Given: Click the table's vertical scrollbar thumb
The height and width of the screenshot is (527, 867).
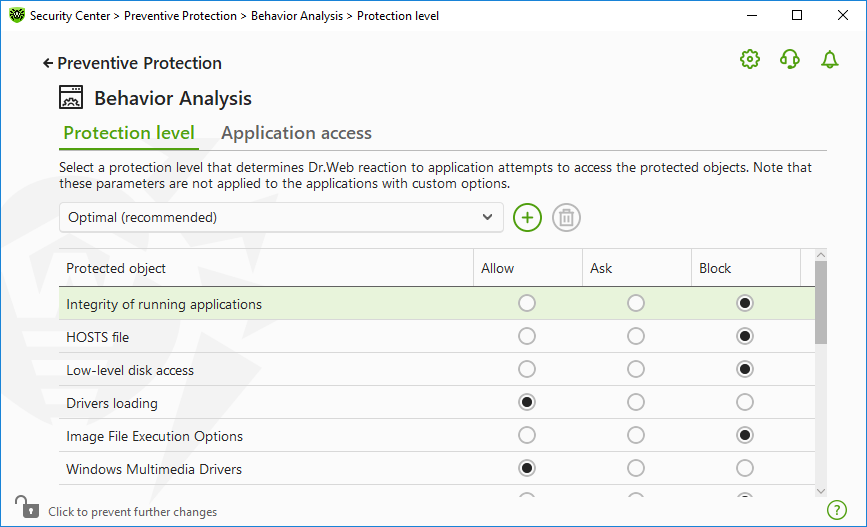Looking at the screenshot, I should [821, 302].
